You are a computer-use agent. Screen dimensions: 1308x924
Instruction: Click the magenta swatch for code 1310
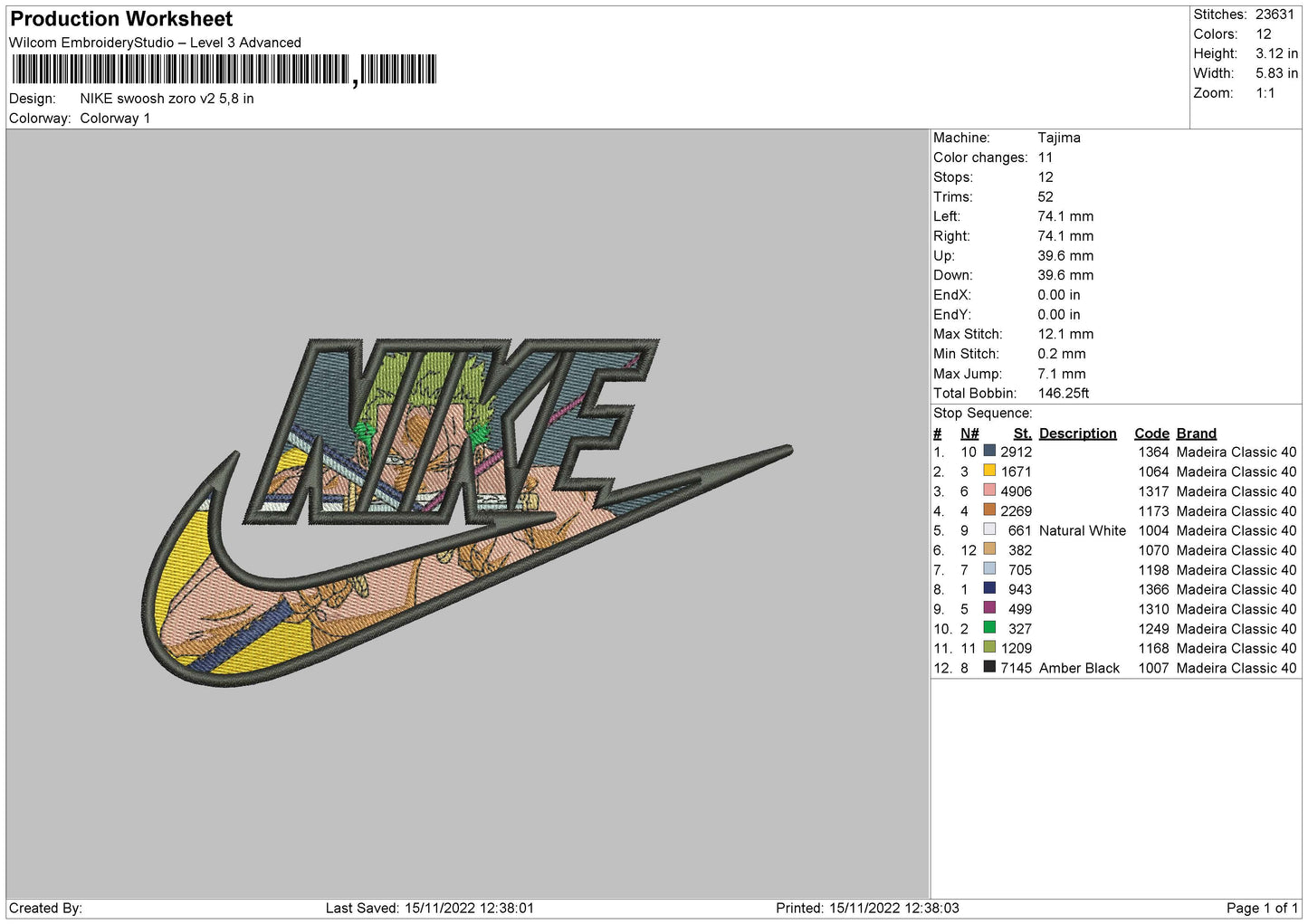click(989, 608)
